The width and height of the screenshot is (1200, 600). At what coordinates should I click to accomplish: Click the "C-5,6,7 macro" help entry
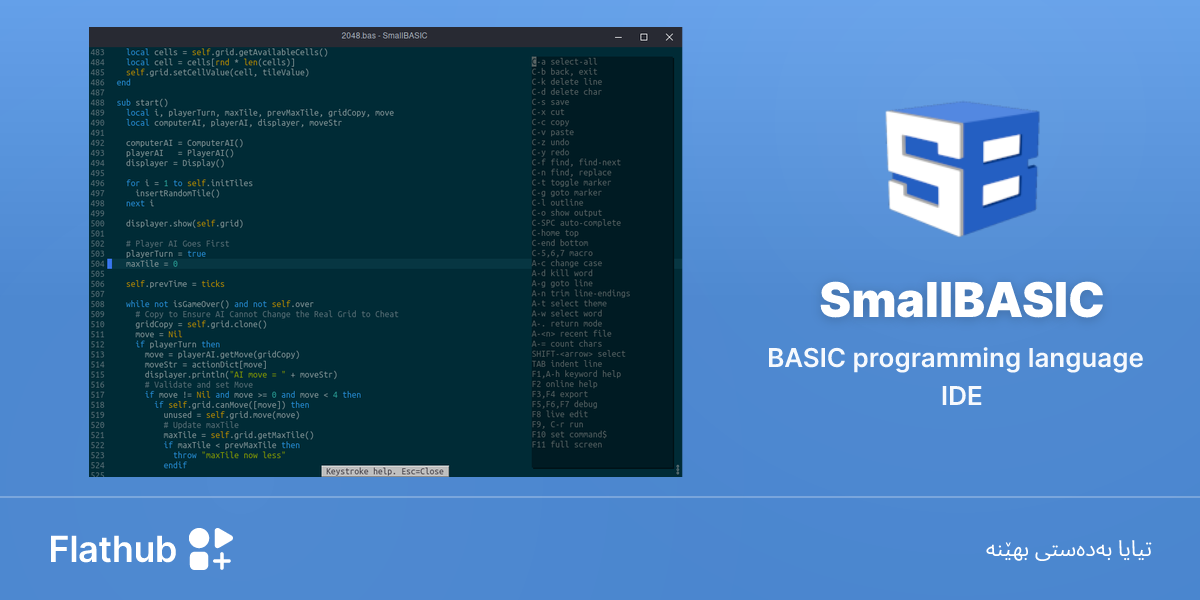click(562, 253)
